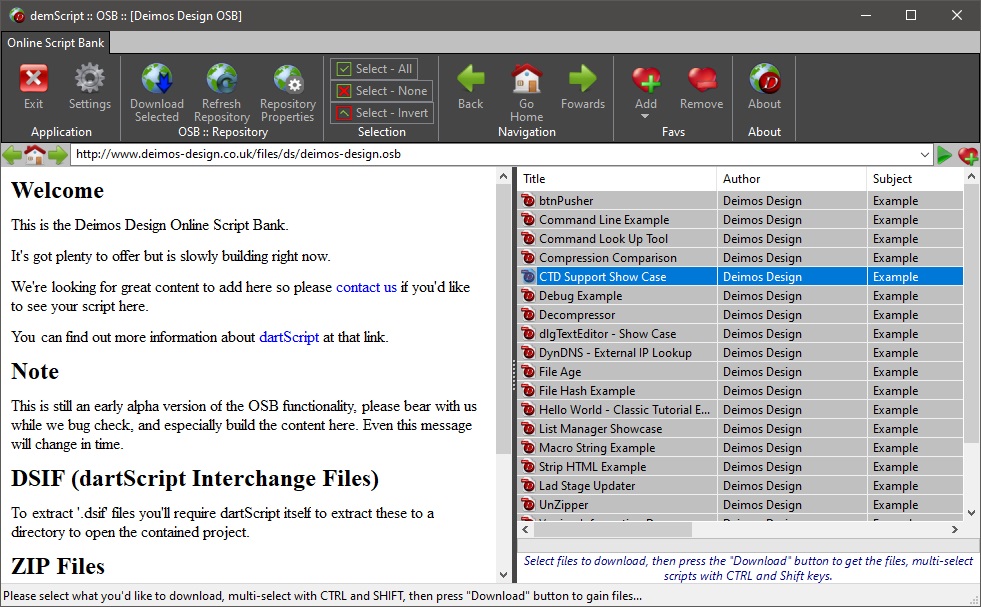Click the script icon next to UnZipper
Viewport: 981px width, 607px height.
point(529,504)
